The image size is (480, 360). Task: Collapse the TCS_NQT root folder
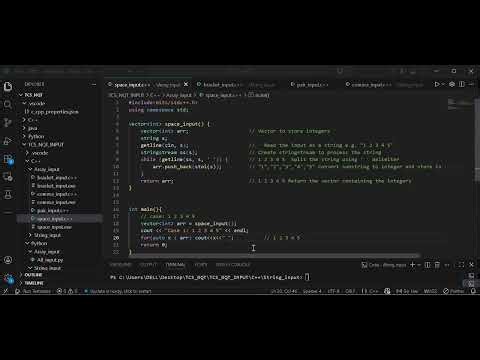[33, 95]
